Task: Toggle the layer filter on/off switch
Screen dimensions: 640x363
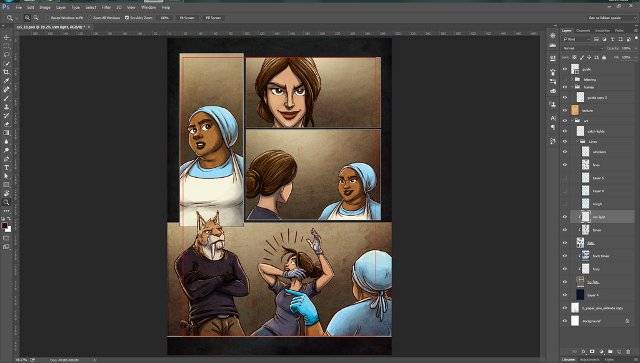Action: pyautogui.click(x=636, y=38)
